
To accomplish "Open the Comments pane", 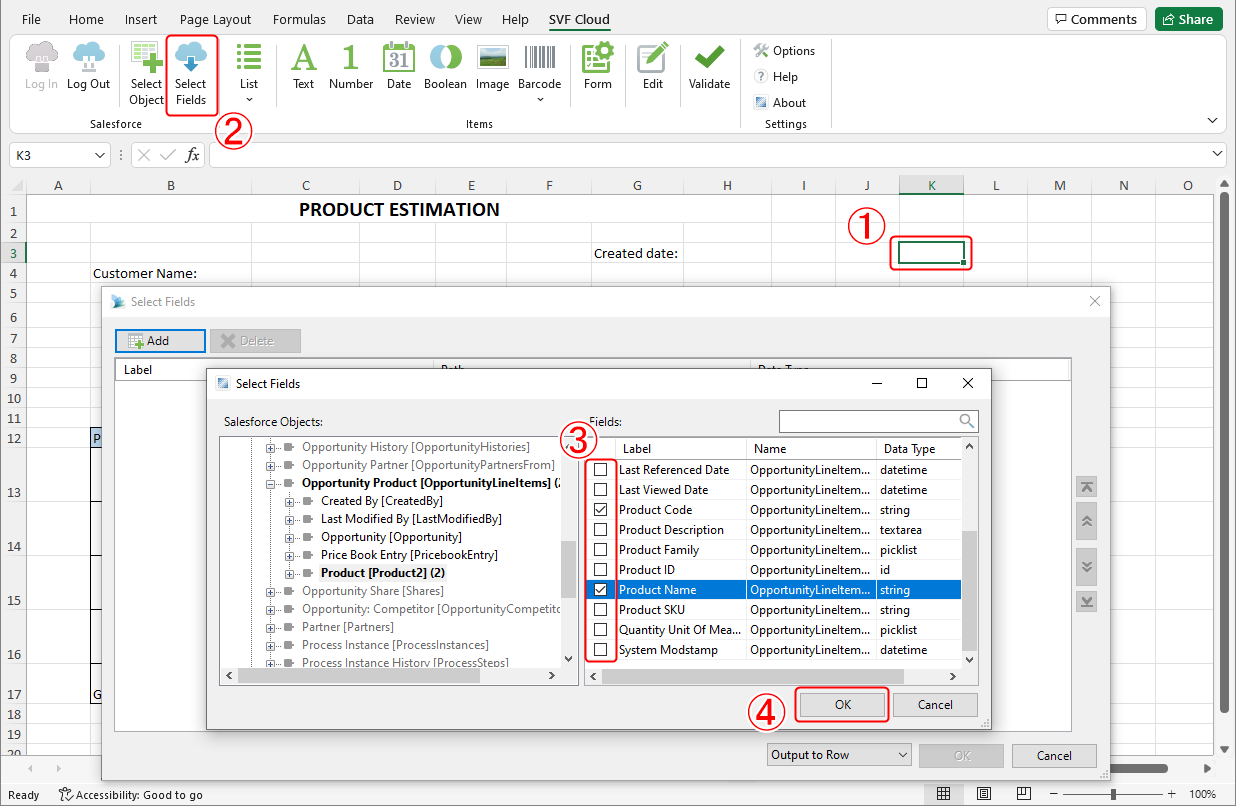I will pyautogui.click(x=1096, y=19).
